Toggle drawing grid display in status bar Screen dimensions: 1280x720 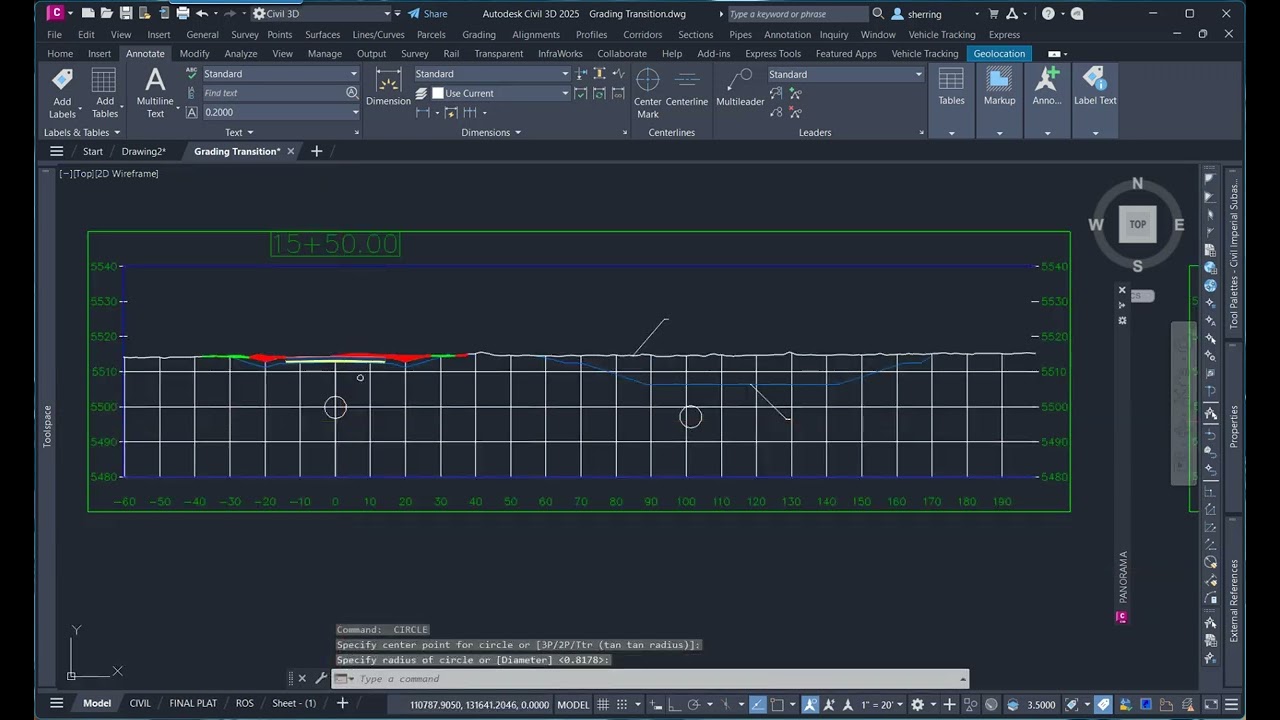(x=605, y=704)
